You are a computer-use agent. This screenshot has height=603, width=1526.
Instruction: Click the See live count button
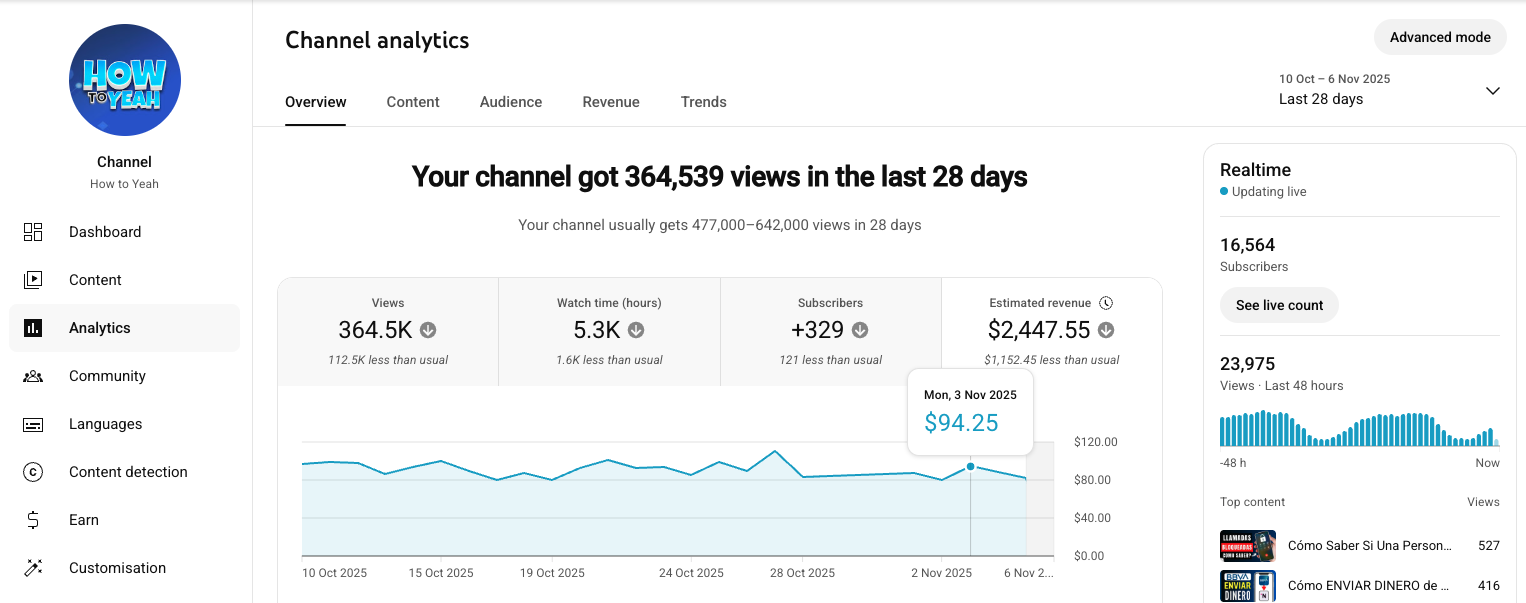[1279, 305]
